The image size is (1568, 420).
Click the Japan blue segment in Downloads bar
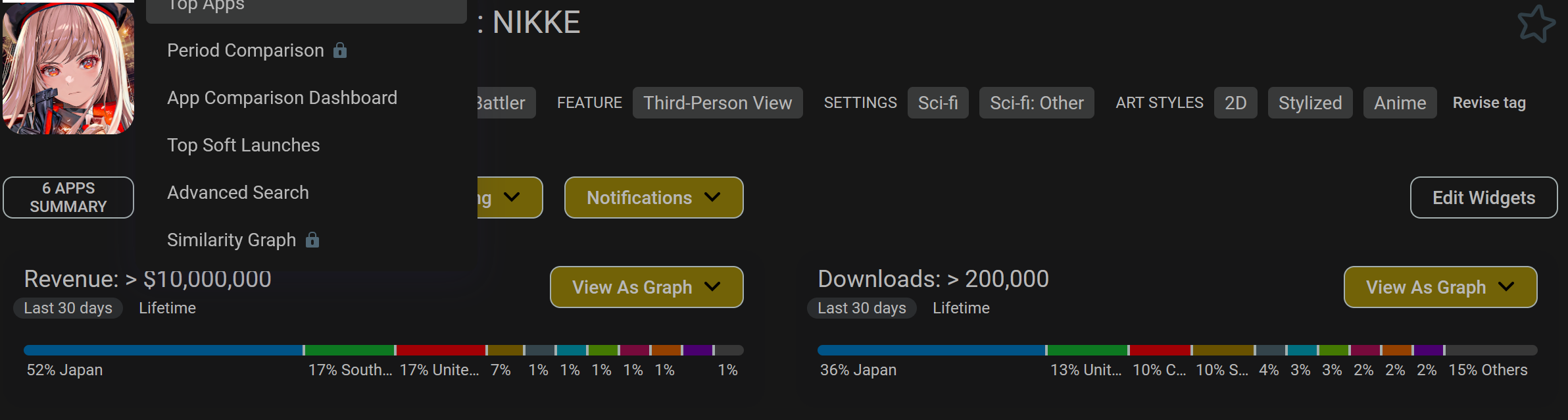pyautogui.click(x=931, y=350)
